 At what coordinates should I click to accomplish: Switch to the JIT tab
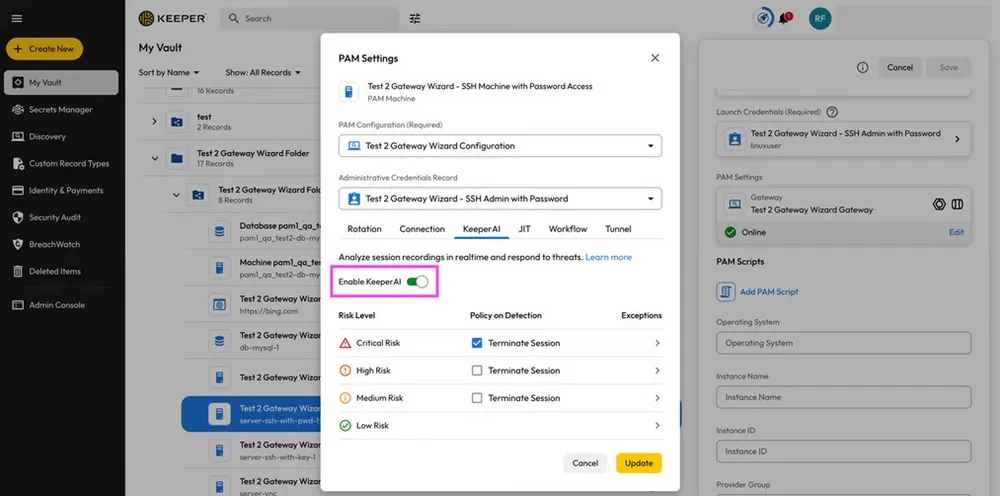(524, 229)
